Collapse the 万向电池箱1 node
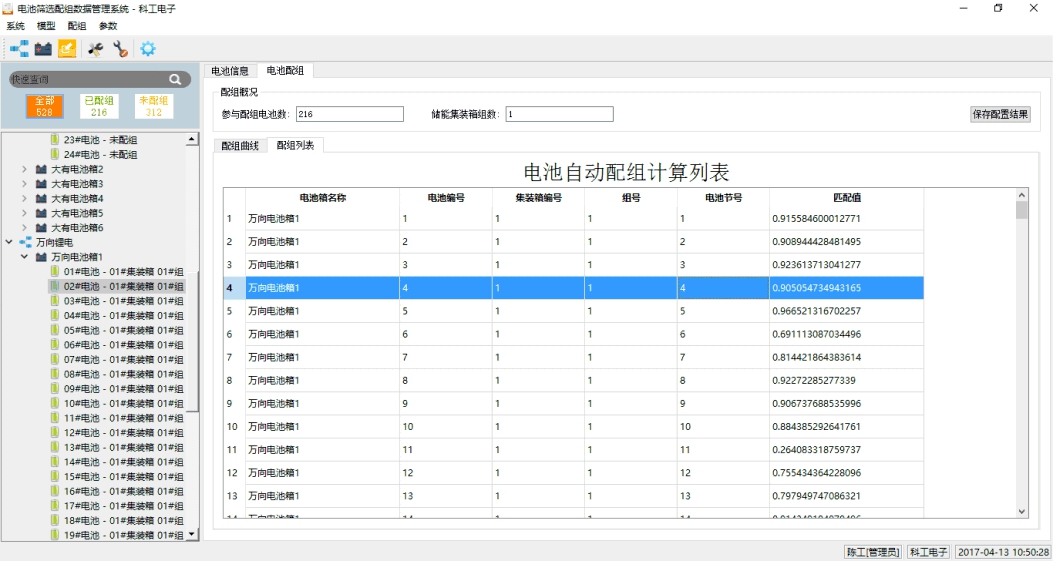 tap(25, 257)
